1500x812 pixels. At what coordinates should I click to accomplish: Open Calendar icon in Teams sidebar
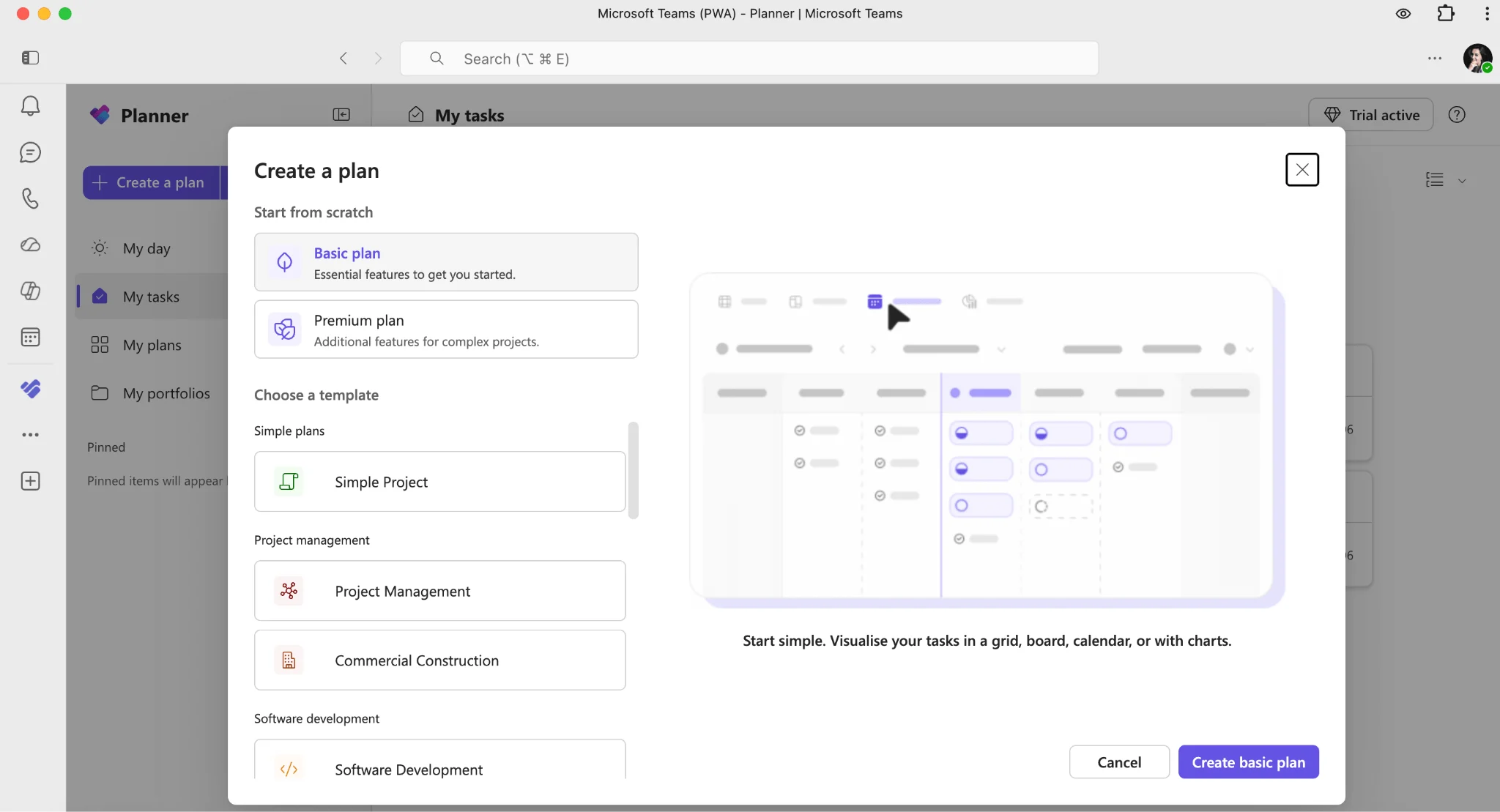30,337
